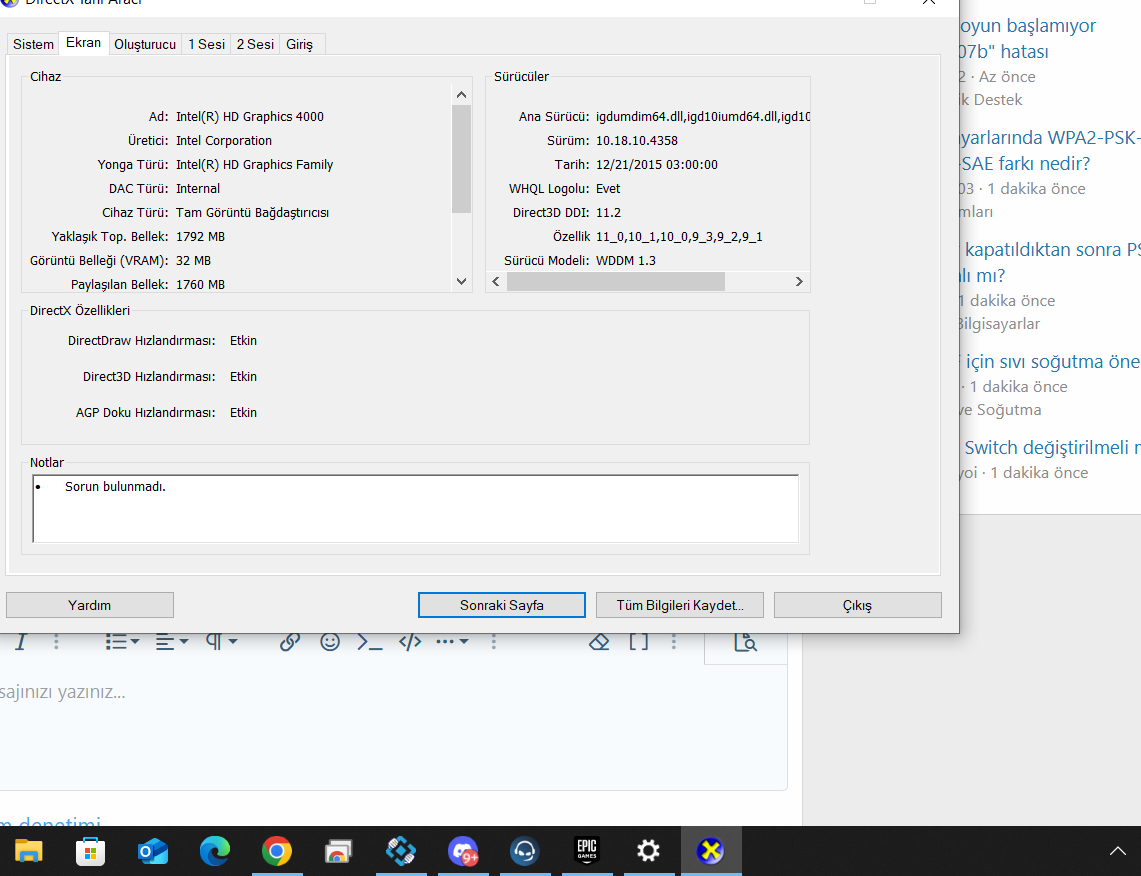Open Discord from taskbar

(463, 851)
